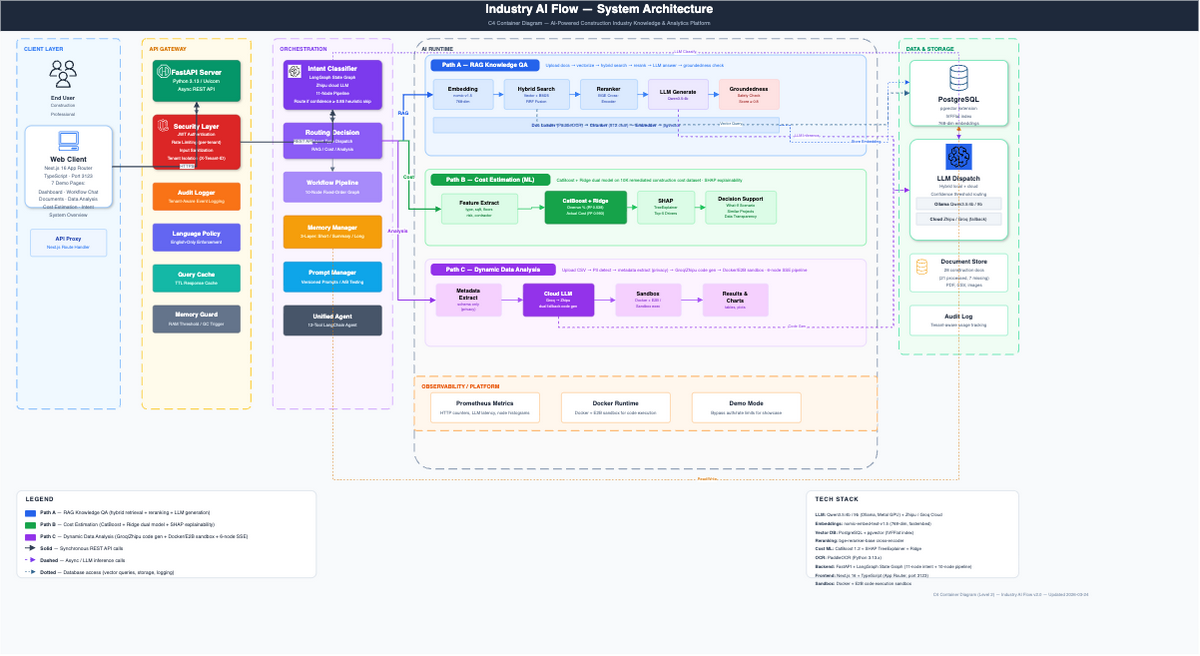Select the Reranker node
Image resolution: width=1200 pixels, height=656 pixels.
(610, 94)
